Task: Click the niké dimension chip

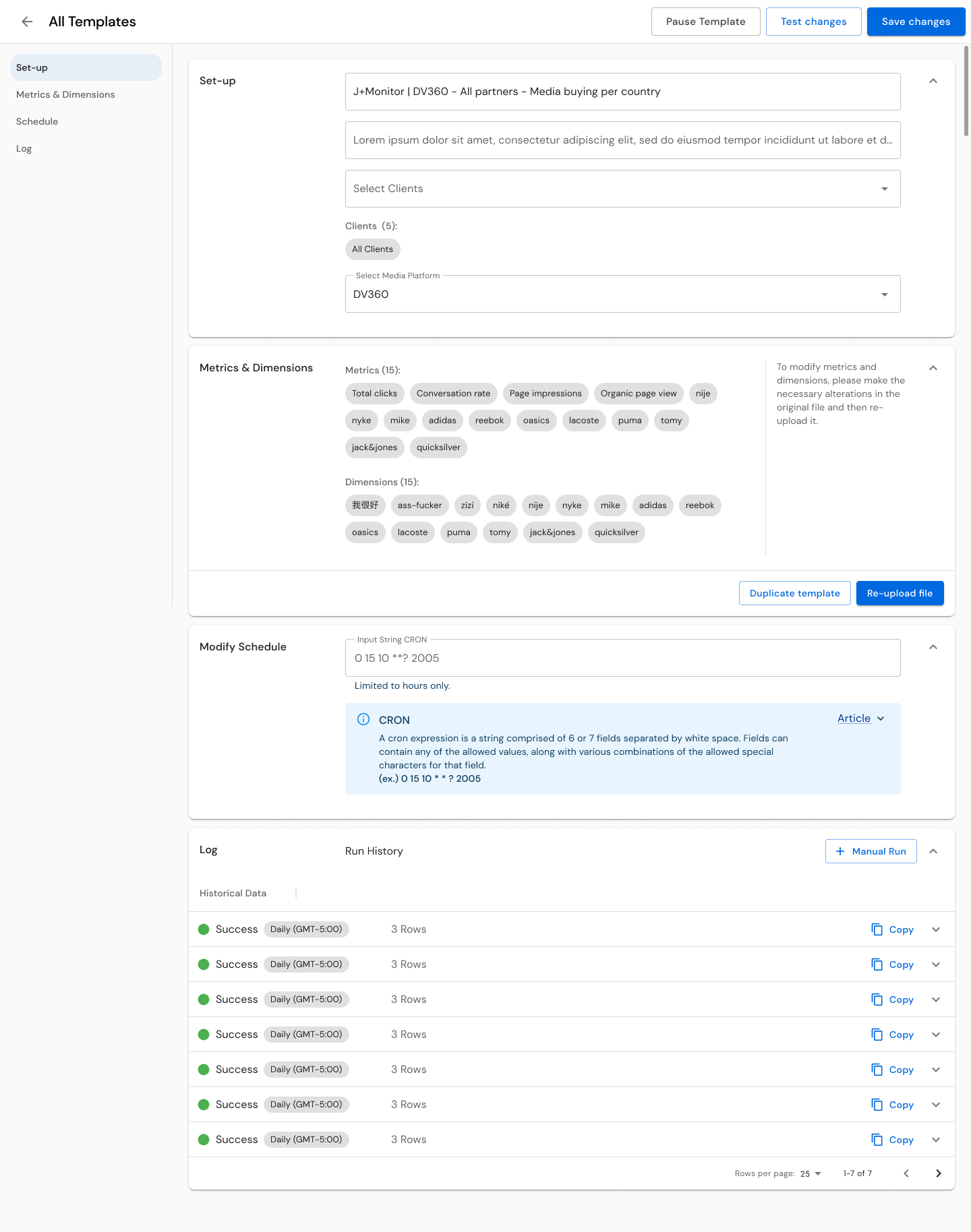Action: [x=501, y=505]
